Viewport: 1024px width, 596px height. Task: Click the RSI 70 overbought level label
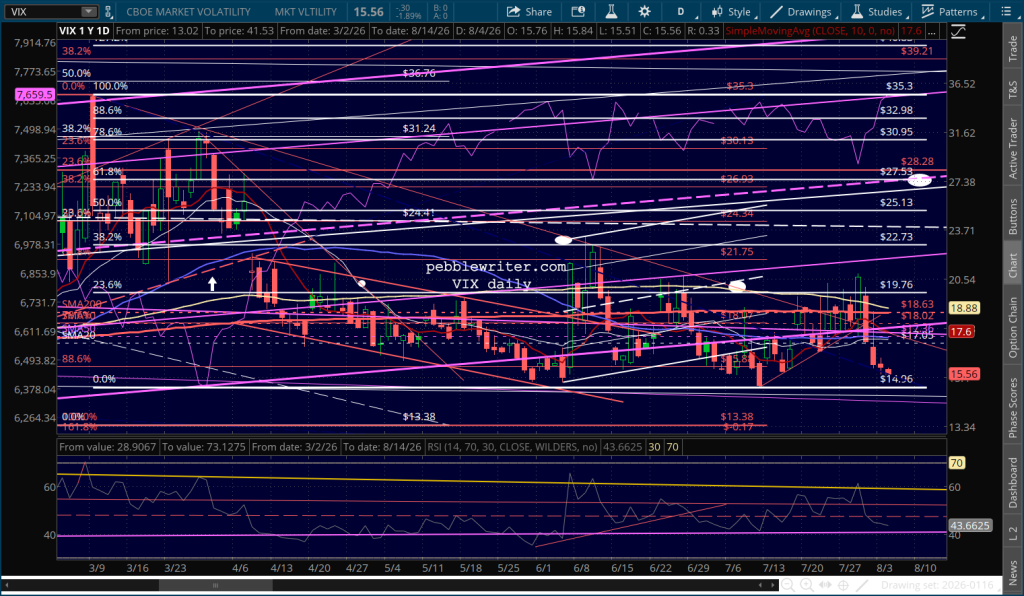957,463
